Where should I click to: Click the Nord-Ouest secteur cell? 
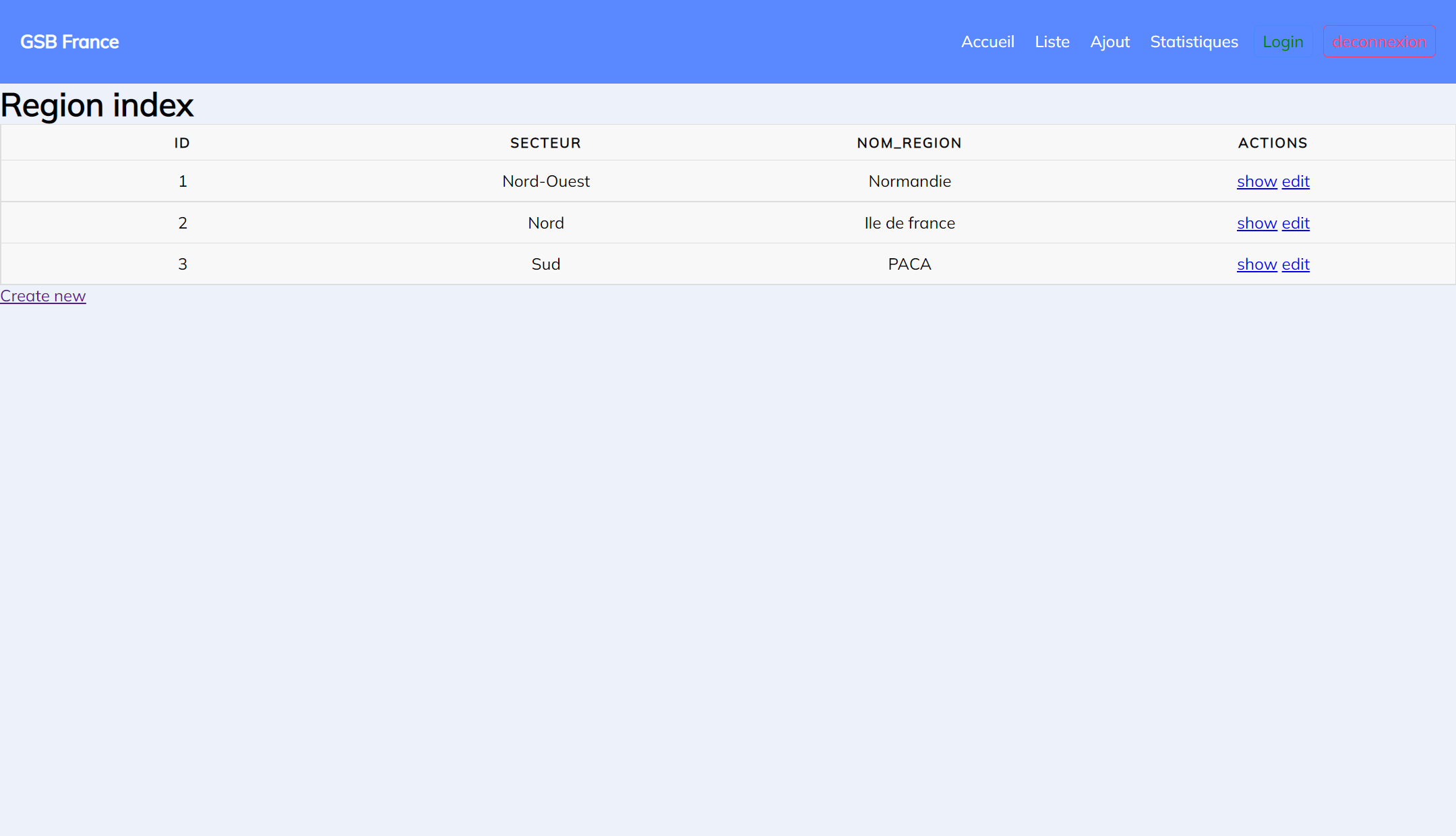546,181
